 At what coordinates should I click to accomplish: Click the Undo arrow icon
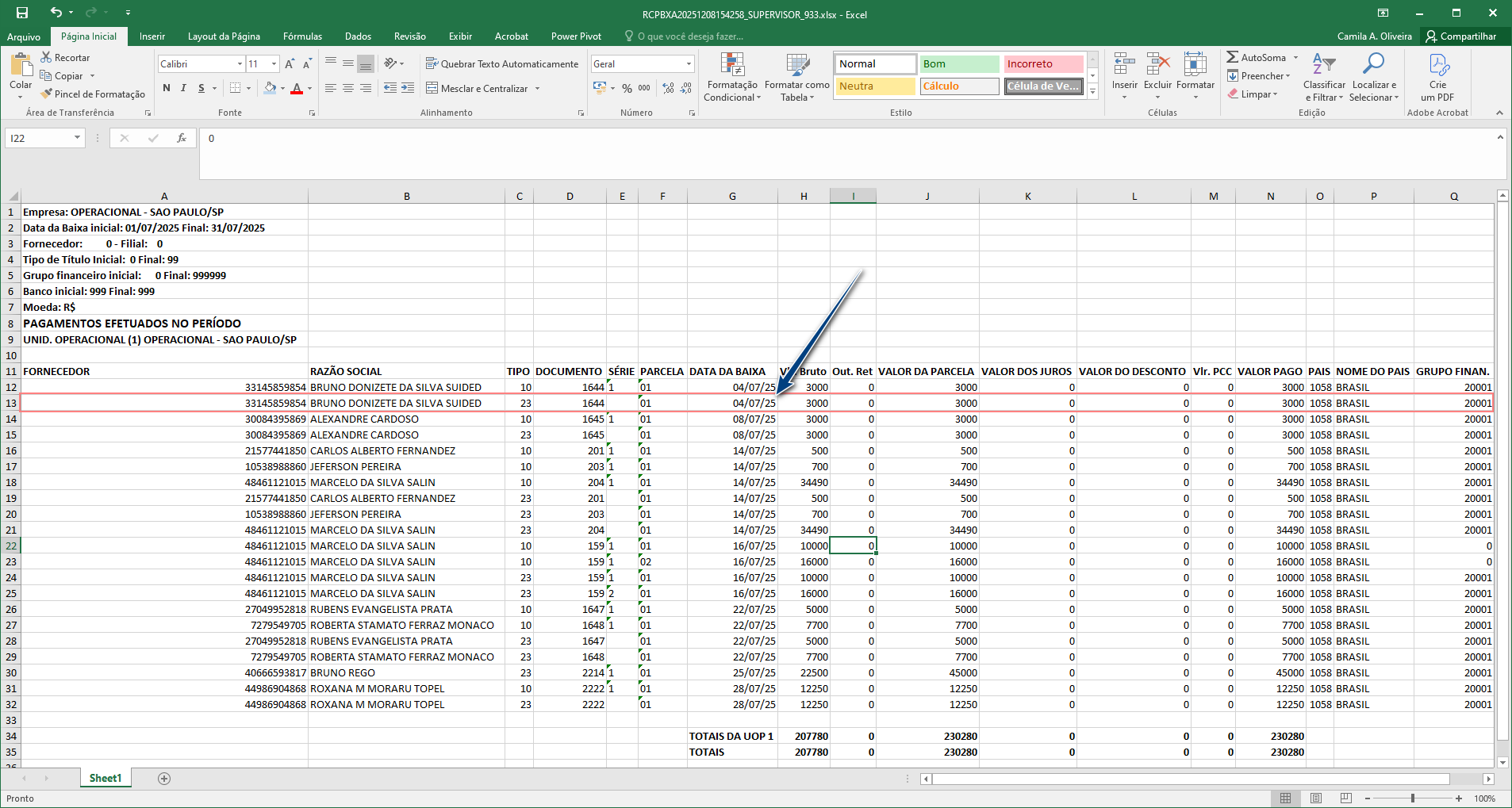click(x=56, y=13)
